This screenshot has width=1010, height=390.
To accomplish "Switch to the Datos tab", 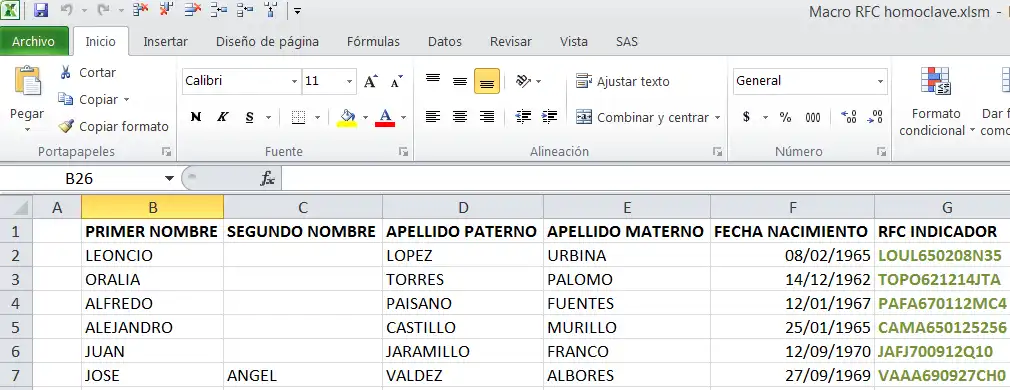I will pos(444,41).
